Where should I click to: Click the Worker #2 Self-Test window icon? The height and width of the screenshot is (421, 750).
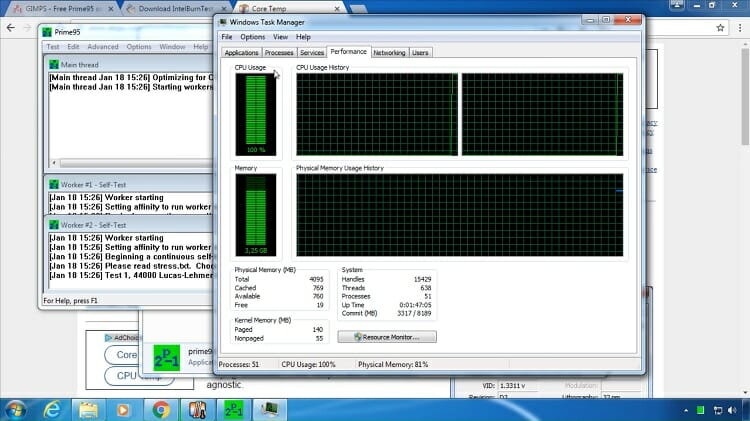coord(54,225)
